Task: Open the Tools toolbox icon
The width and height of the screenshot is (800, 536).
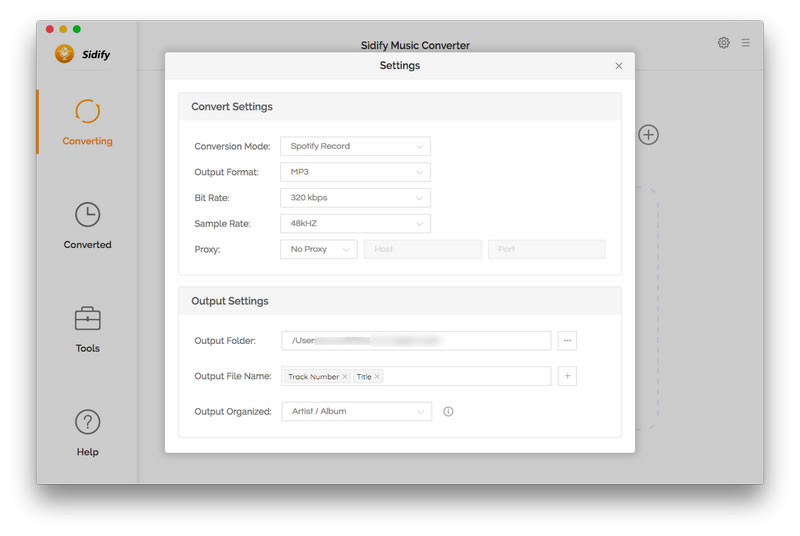Action: pos(87,319)
